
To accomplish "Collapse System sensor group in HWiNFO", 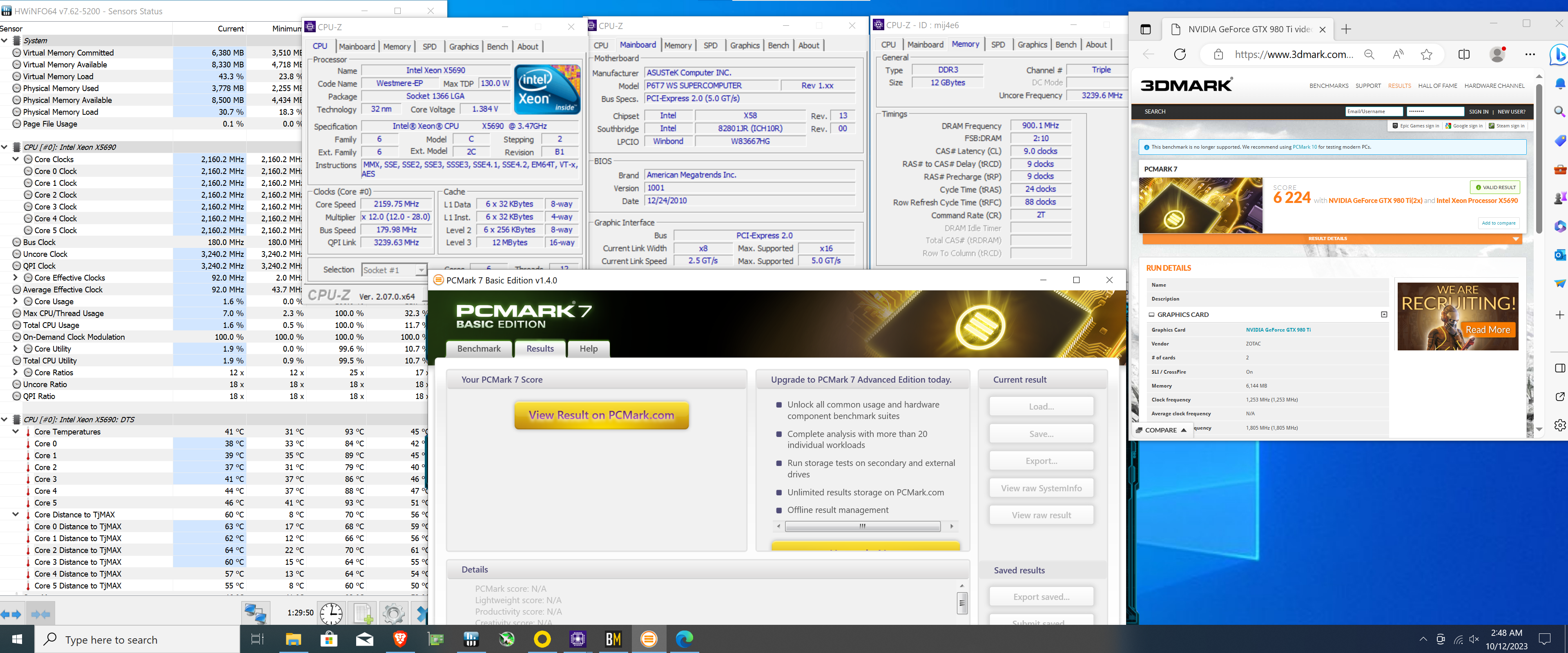I will click(x=5, y=41).
